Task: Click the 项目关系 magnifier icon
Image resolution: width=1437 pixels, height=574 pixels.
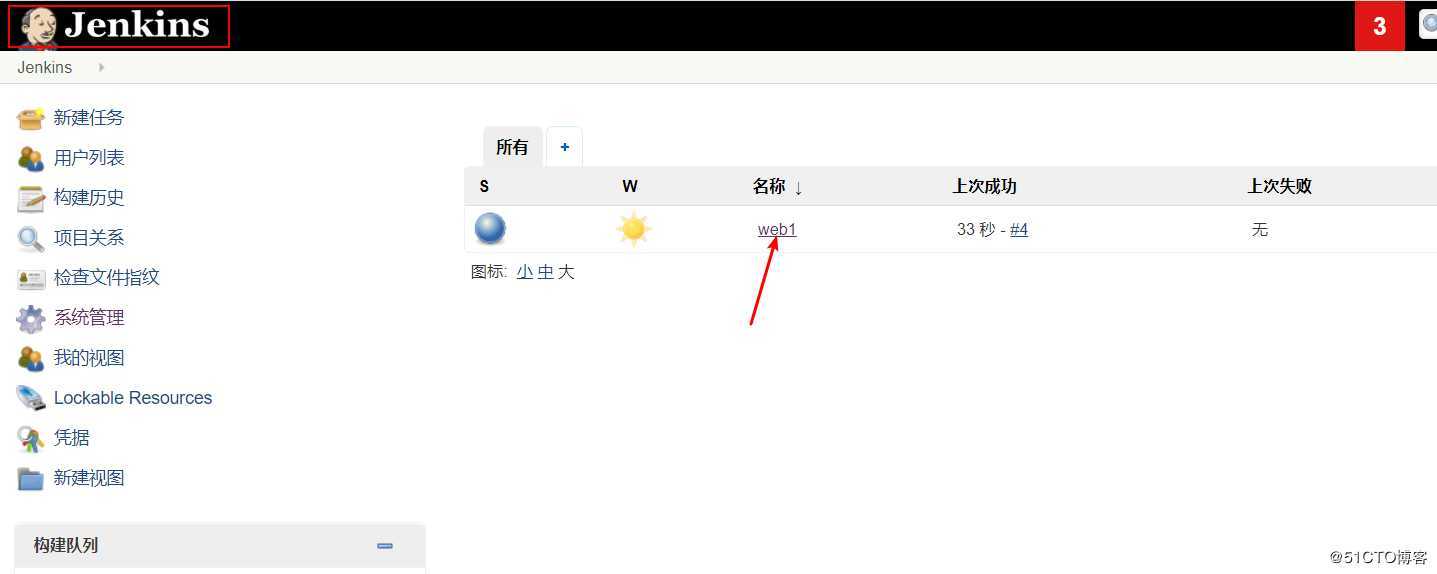Action: click(31, 238)
